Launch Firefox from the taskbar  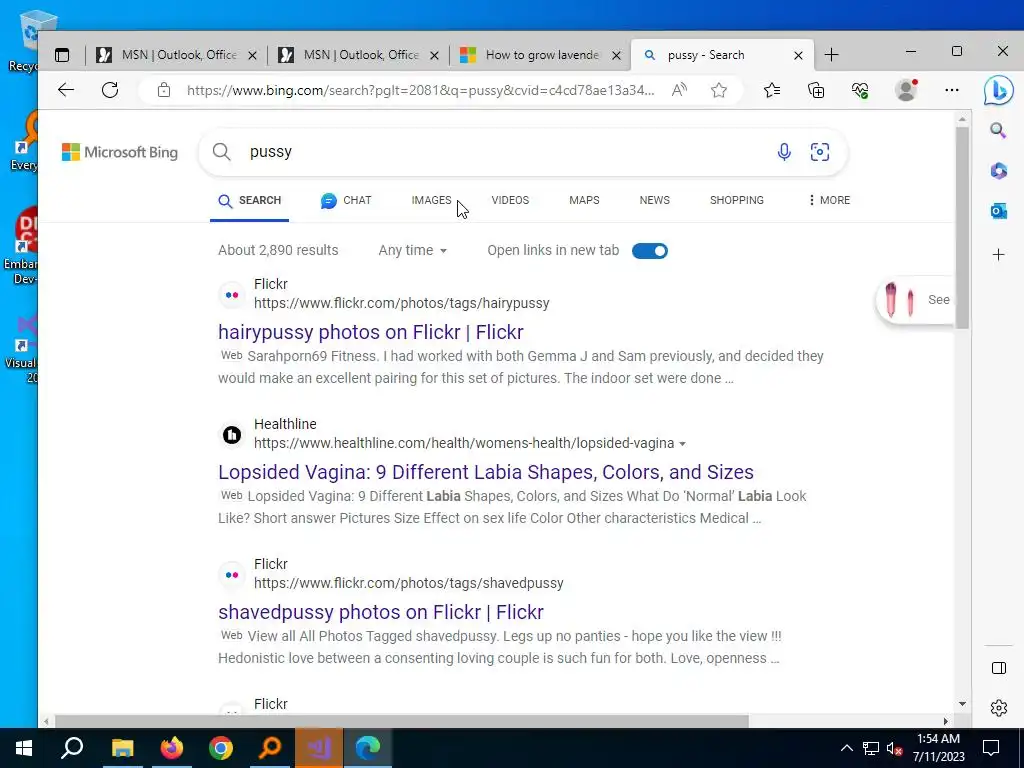point(172,748)
